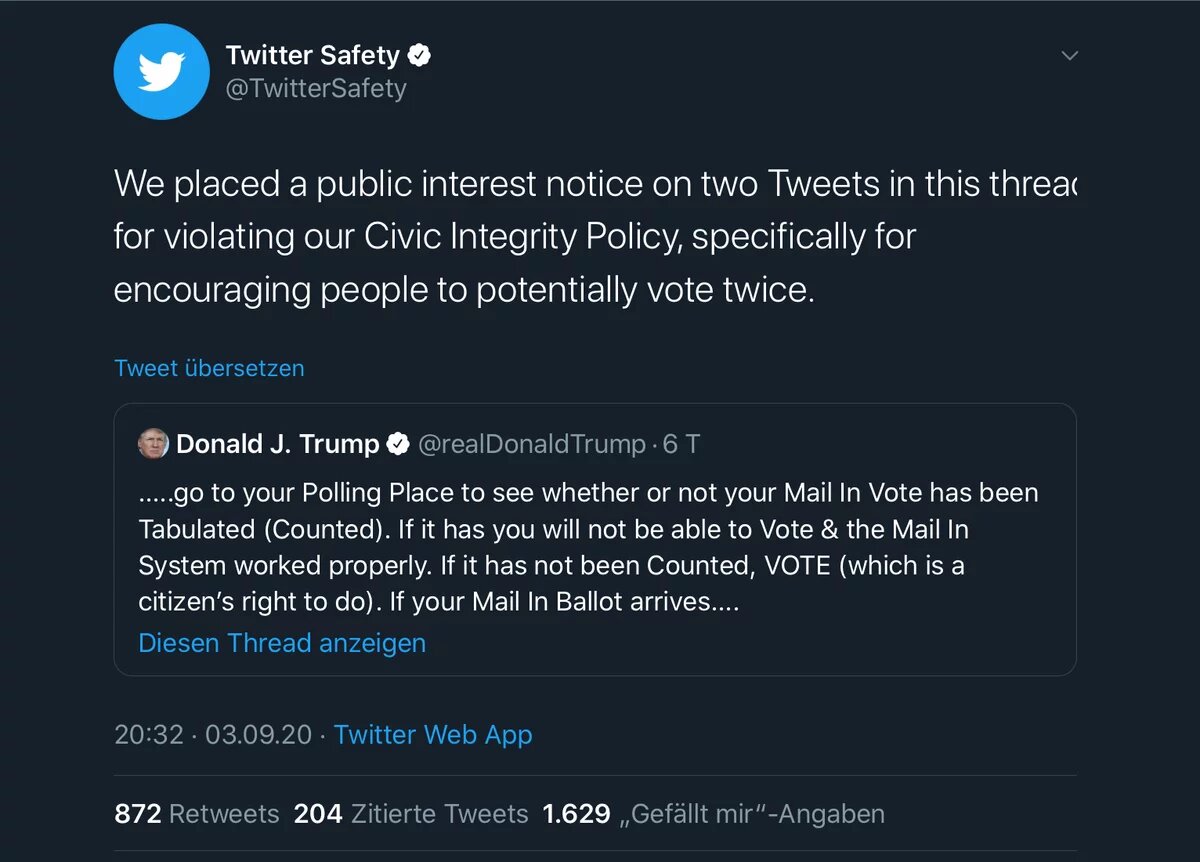Open the Twitter Web App source link
This screenshot has height=862, width=1200.
click(433, 735)
